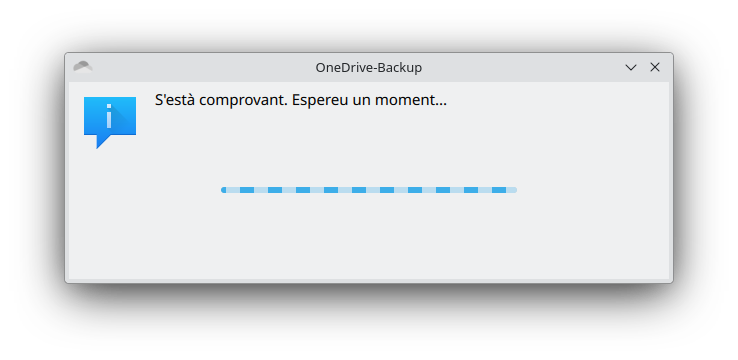Click the word "OneDrive" in title bar

pyautogui.click(x=344, y=68)
